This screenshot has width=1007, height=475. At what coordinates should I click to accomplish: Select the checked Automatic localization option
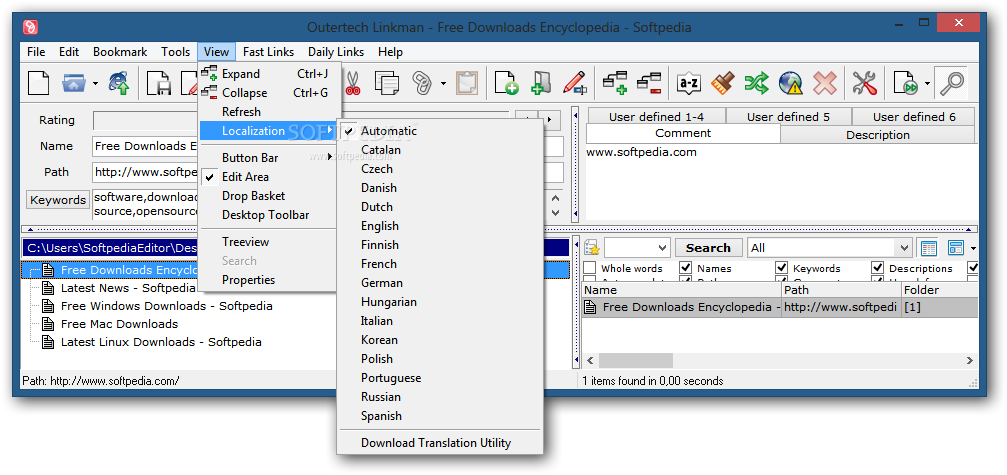coord(440,131)
